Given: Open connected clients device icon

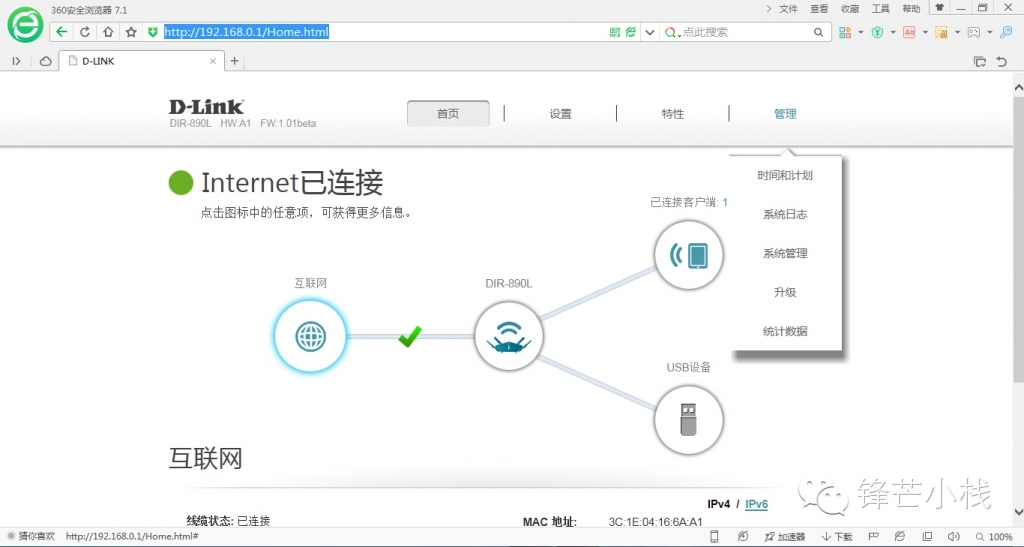Looking at the screenshot, I should [x=689, y=255].
